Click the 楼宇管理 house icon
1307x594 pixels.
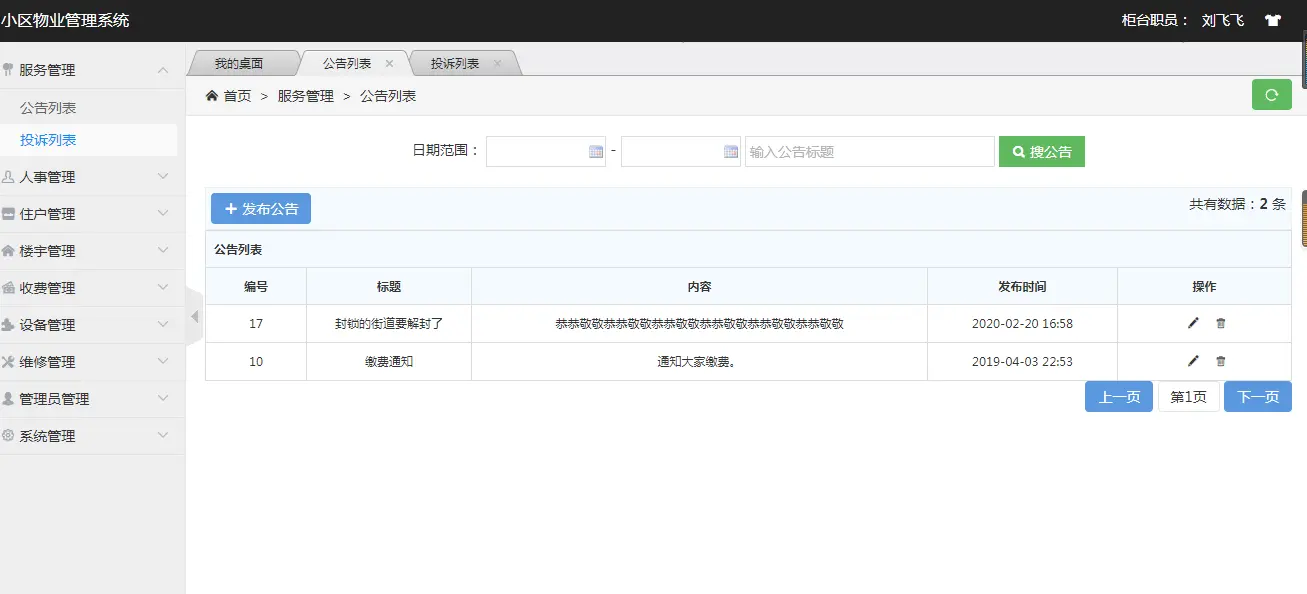(x=9, y=251)
